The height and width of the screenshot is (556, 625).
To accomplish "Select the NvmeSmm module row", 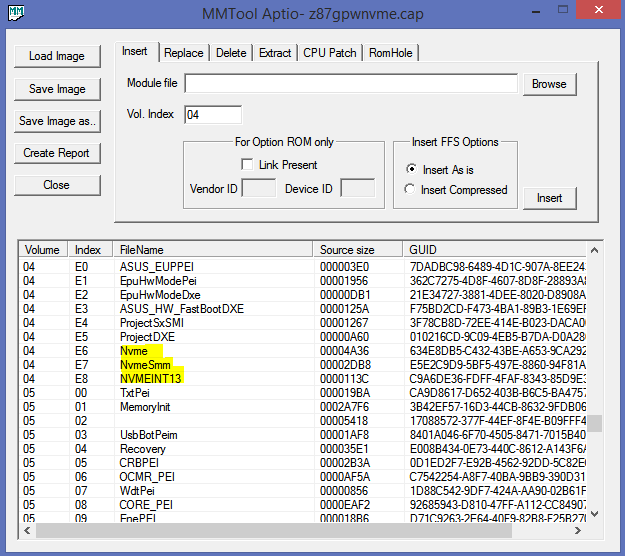I will click(303, 365).
